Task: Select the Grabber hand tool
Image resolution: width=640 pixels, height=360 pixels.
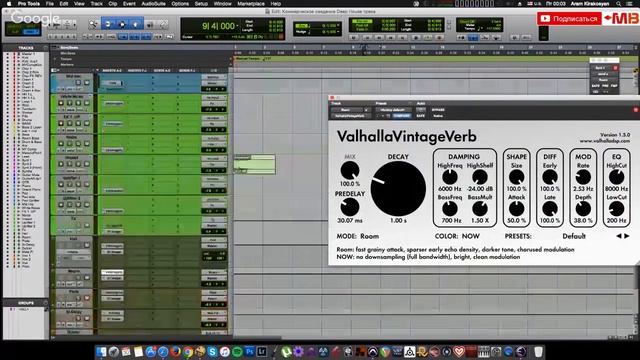Action: click(136, 24)
